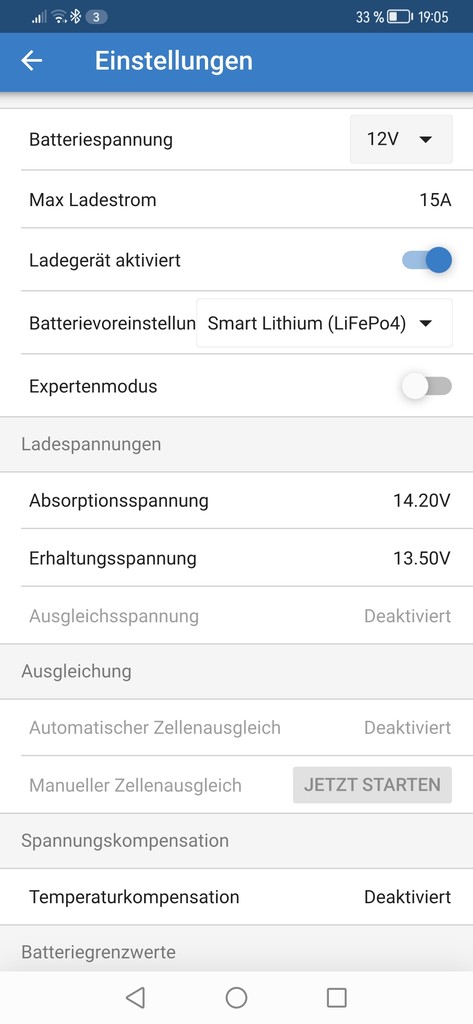Tap the back arrow in Einstellungen header
Image resolution: width=473 pixels, height=1024 pixels.
coord(31,61)
